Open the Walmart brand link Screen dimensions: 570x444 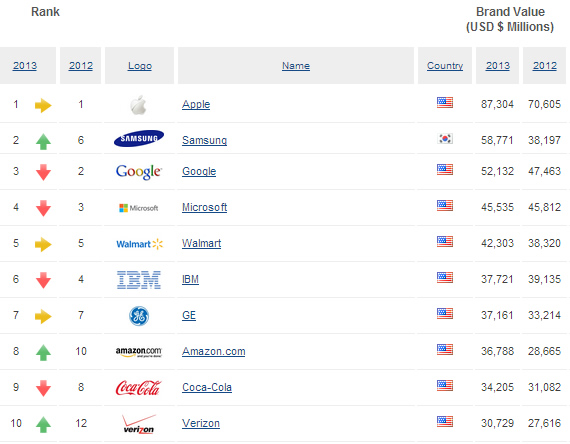pos(201,243)
